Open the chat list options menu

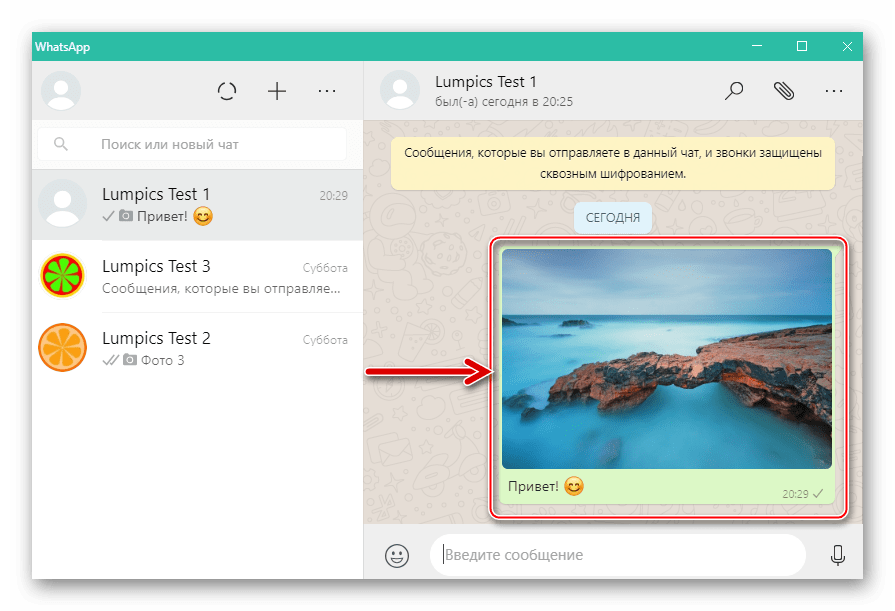pyautogui.click(x=327, y=90)
